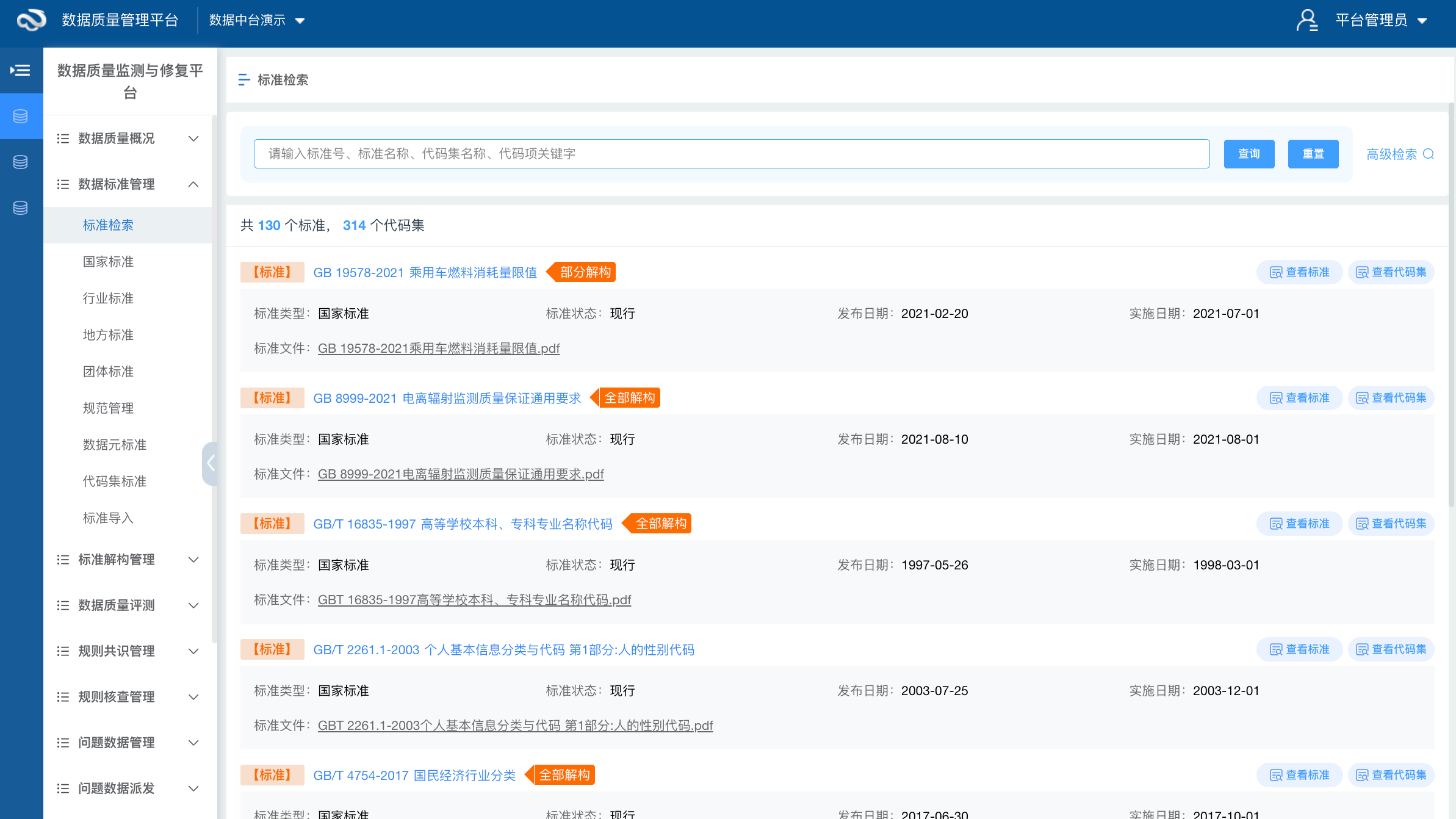Click the magnifier icon beside 高级检索
This screenshot has height=819, width=1456.
coord(1429,154)
